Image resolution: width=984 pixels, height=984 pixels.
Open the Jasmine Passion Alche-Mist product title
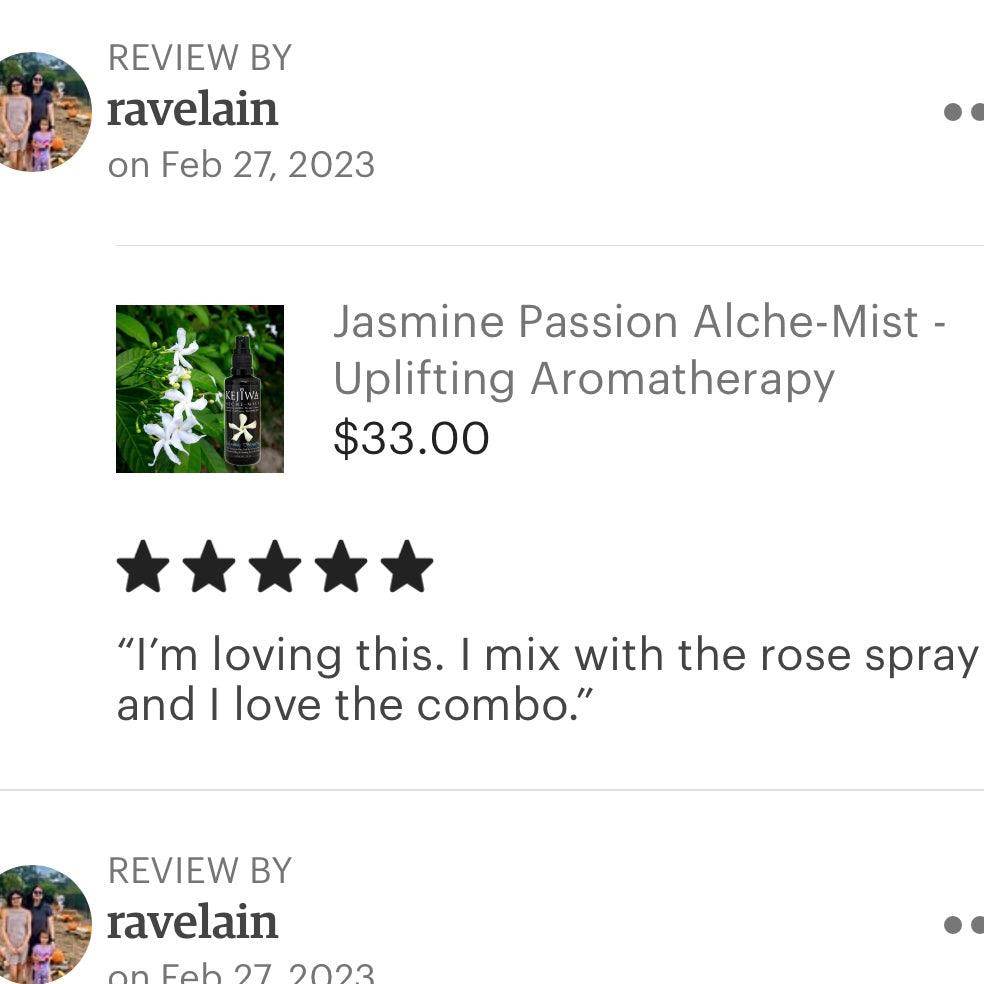point(638,350)
